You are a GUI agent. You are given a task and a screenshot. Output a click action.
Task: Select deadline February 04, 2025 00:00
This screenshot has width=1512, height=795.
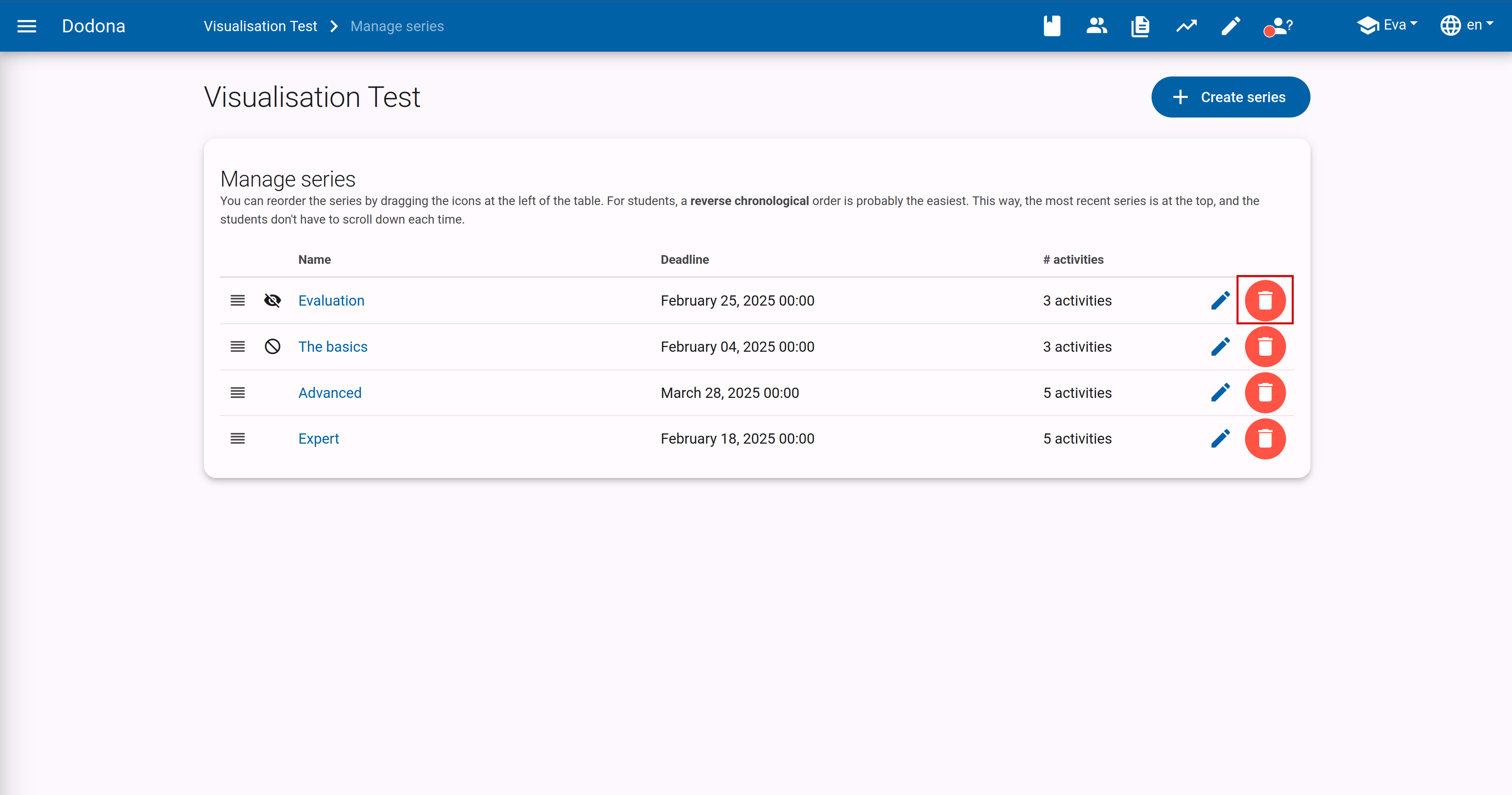pos(737,346)
